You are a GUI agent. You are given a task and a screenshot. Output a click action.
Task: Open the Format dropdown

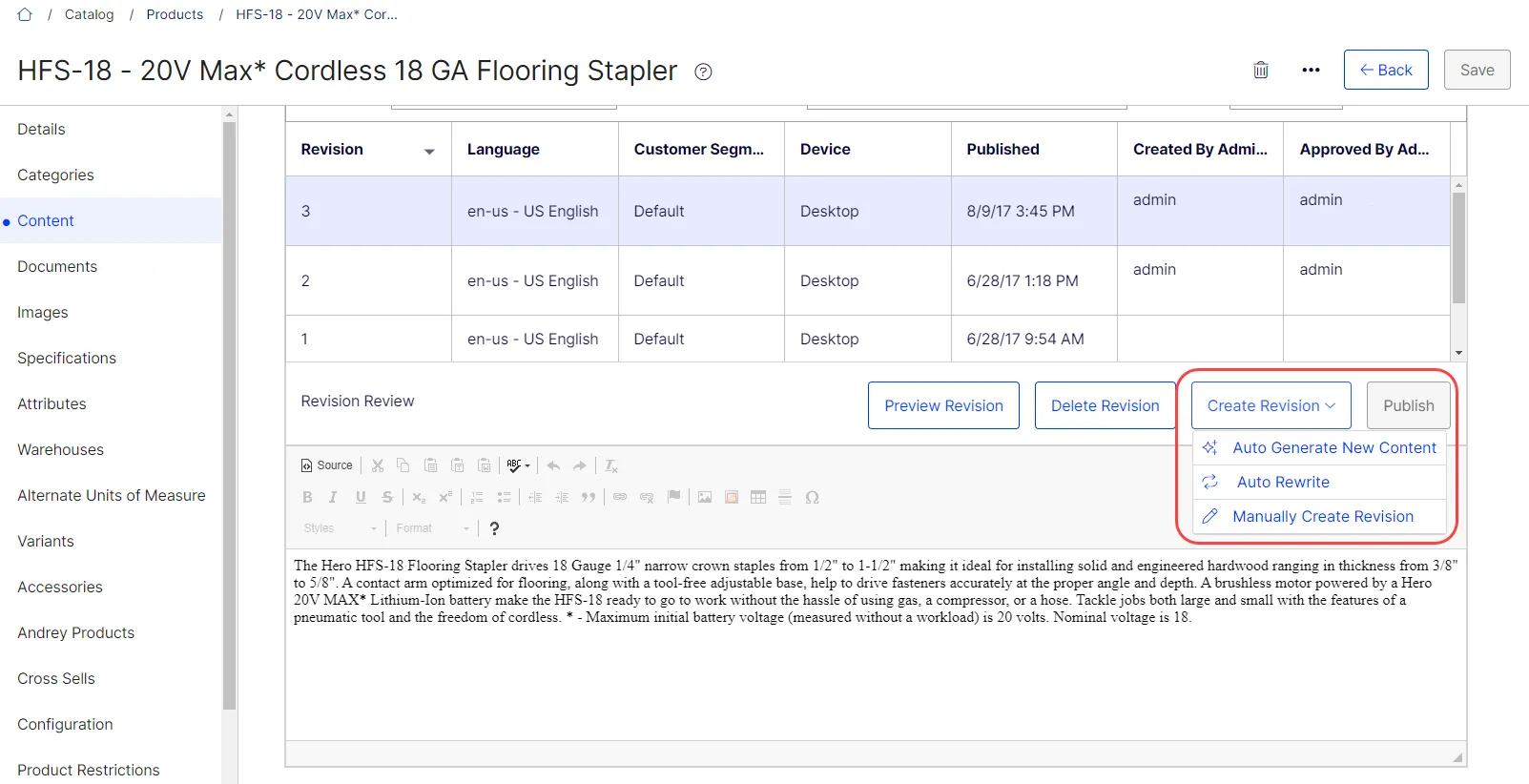point(433,528)
